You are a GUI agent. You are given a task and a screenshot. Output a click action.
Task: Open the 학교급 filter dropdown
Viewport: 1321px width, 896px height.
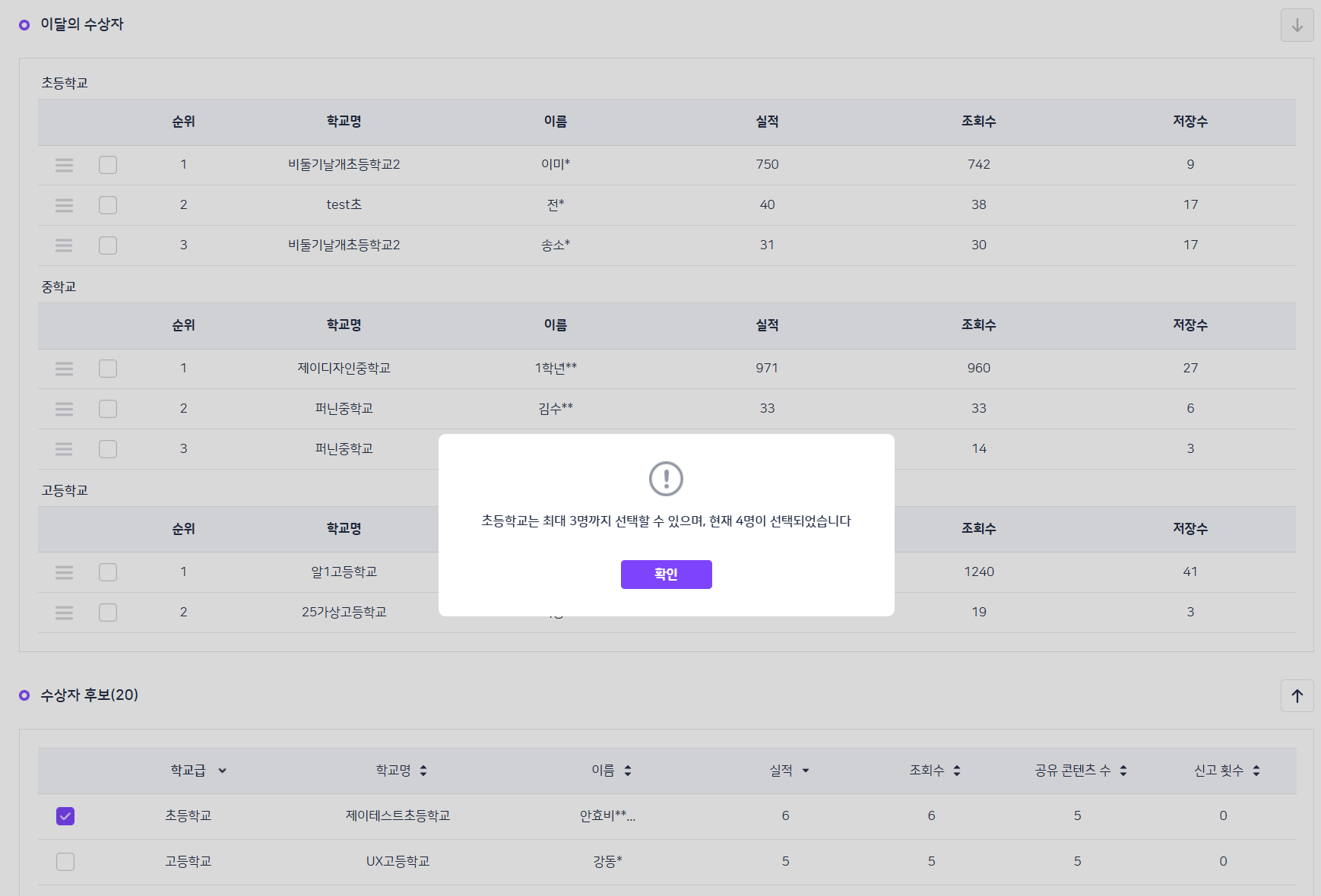(x=222, y=771)
